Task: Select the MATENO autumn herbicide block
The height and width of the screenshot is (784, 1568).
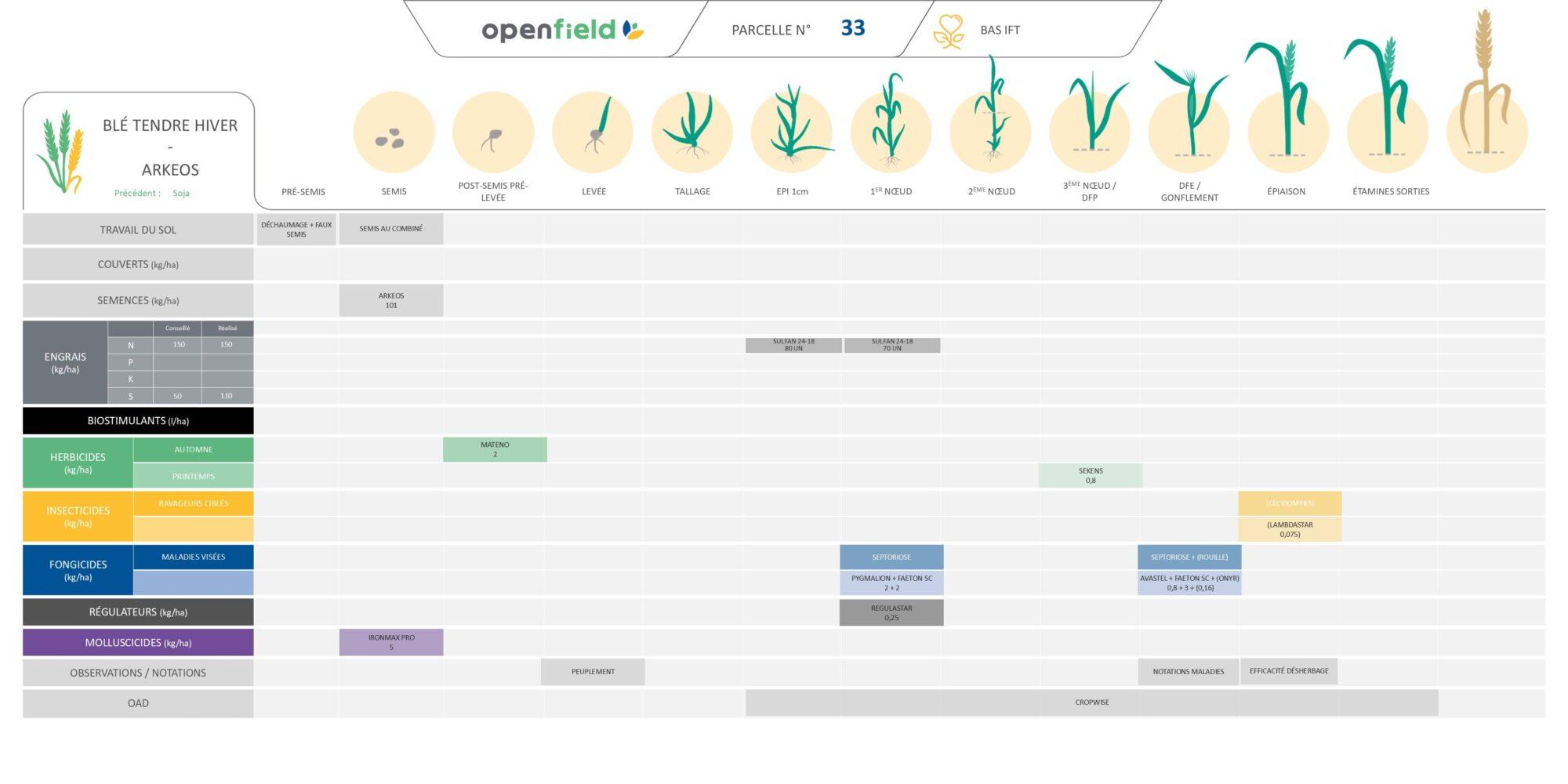Action: pos(495,449)
